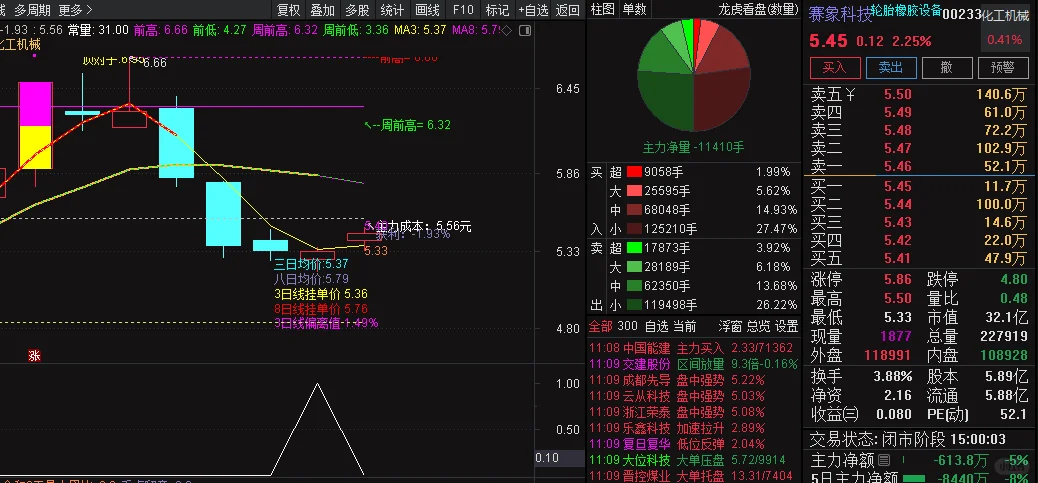Image resolution: width=1038 pixels, height=483 pixels.
Task: Click the 主力成本: 5.56元 label
Action: click(x=424, y=226)
